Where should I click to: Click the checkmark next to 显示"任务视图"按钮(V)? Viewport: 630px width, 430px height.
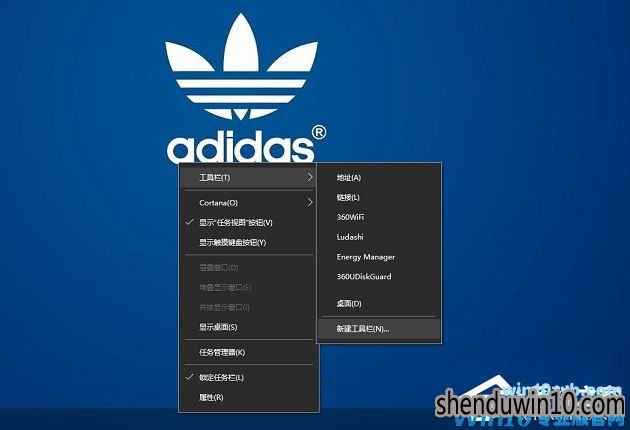pyautogui.click(x=190, y=222)
